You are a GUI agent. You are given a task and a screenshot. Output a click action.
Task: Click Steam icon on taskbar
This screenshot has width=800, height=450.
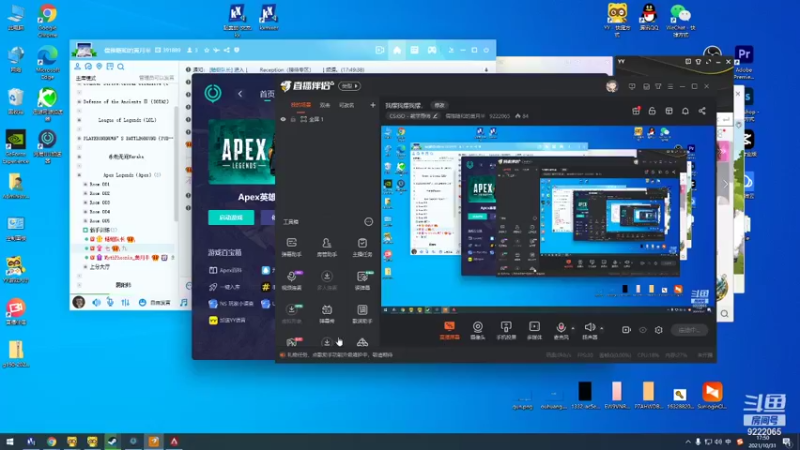click(x=112, y=441)
